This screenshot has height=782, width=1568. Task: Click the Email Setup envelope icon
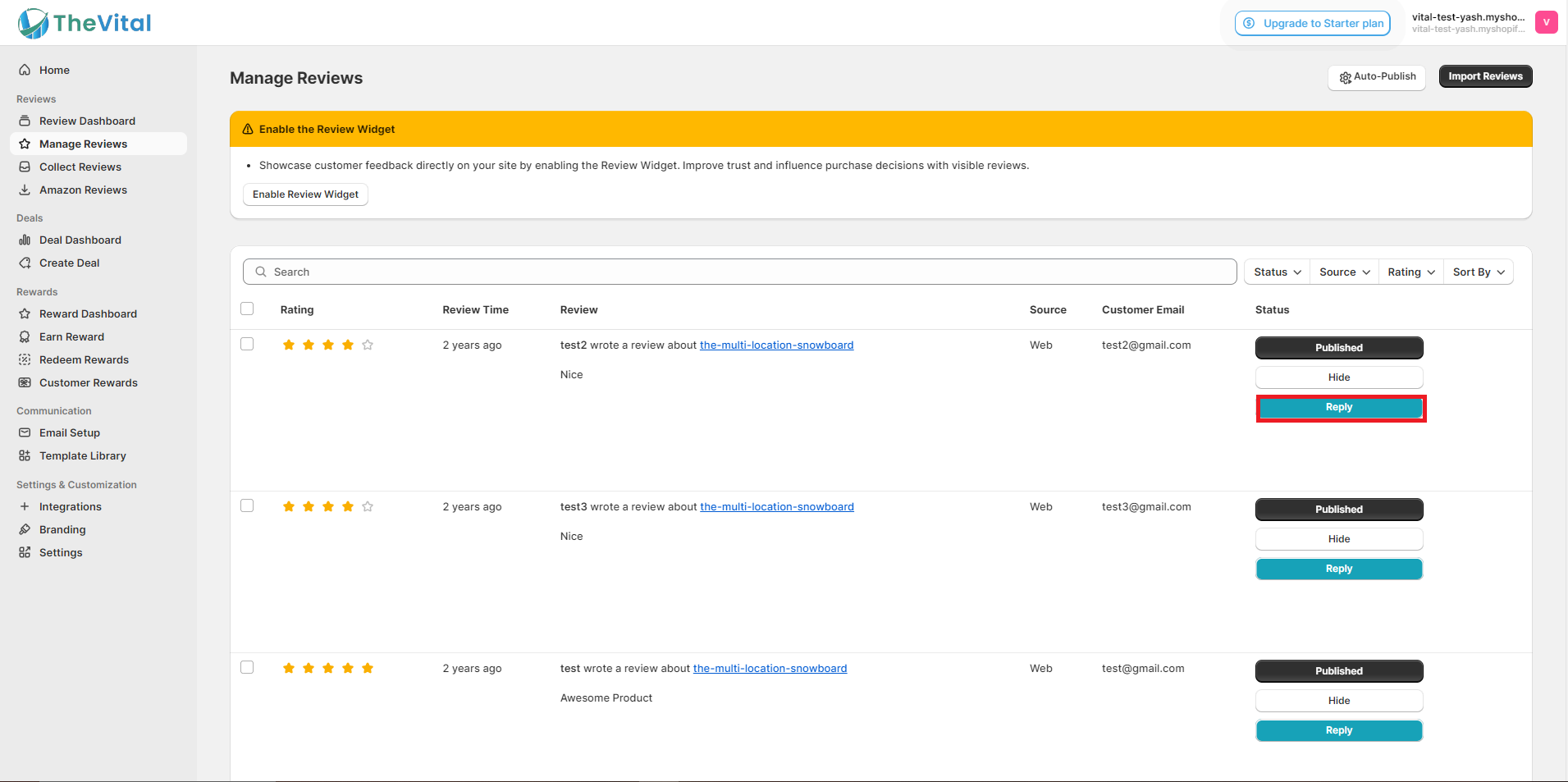click(x=25, y=432)
